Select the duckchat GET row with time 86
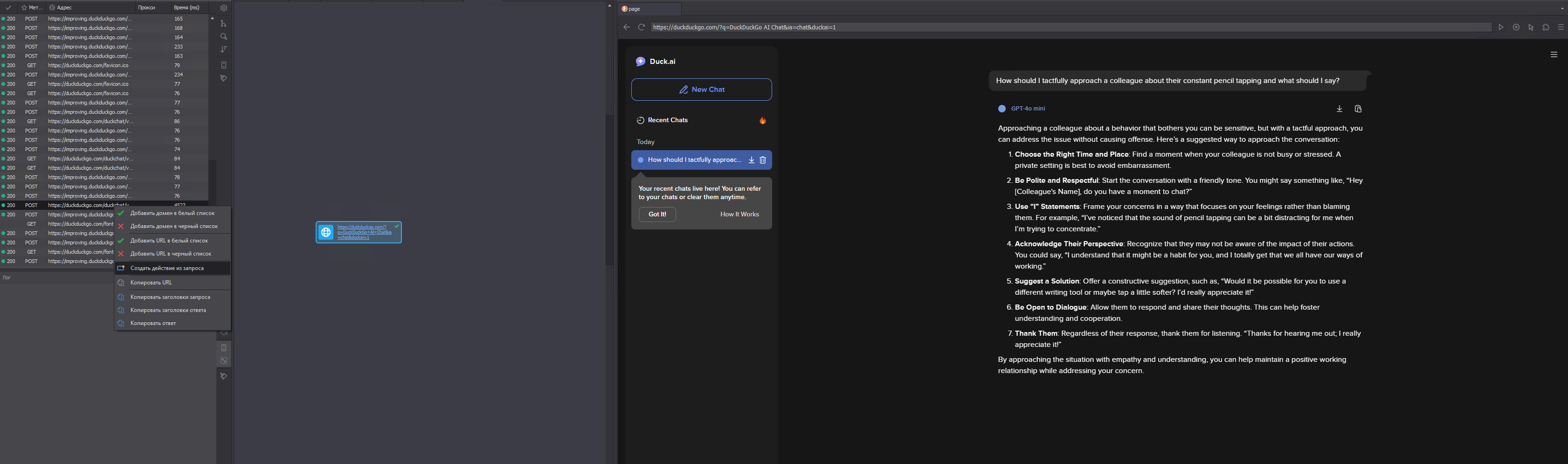Screen dimensions: 1568x464 click(x=104, y=121)
